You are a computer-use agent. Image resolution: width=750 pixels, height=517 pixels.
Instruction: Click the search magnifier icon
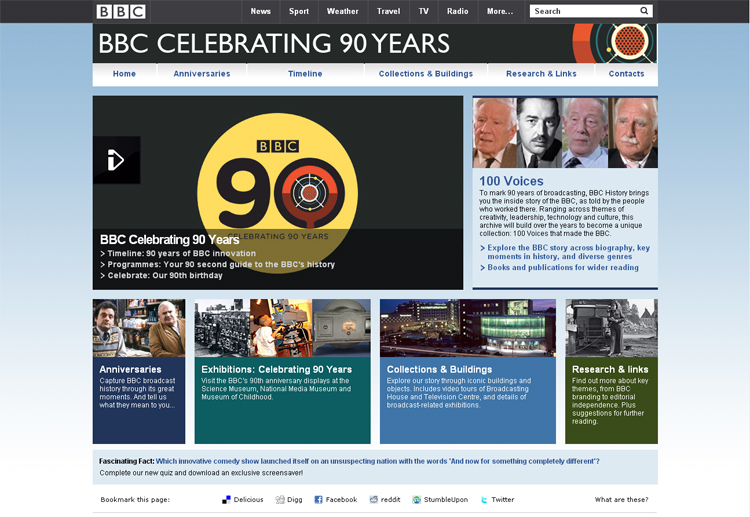pyautogui.click(x=644, y=12)
